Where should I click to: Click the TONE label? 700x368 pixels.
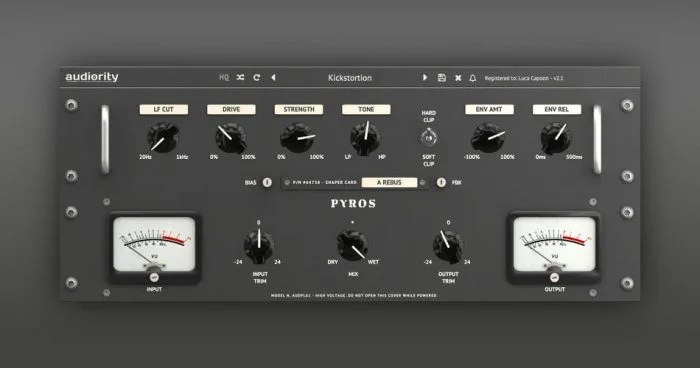pos(366,109)
